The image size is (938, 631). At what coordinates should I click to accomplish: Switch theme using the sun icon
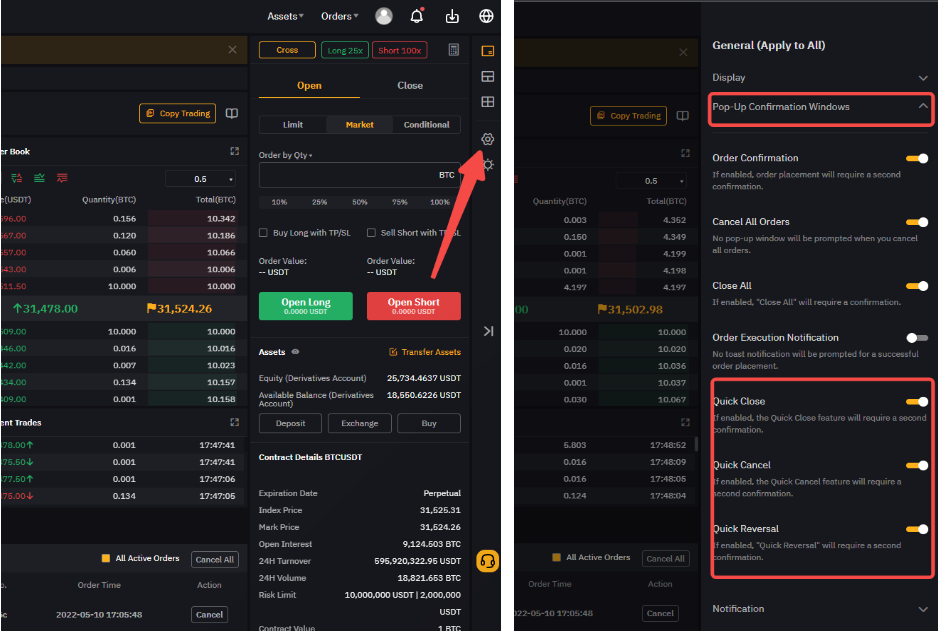488,165
